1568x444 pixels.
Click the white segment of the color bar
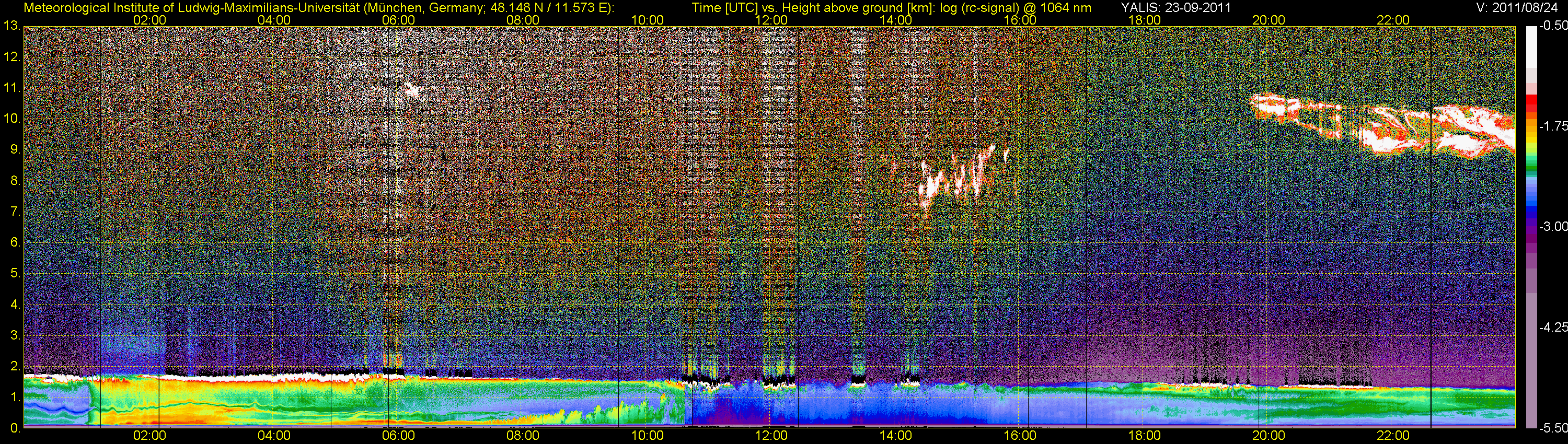click(1531, 47)
